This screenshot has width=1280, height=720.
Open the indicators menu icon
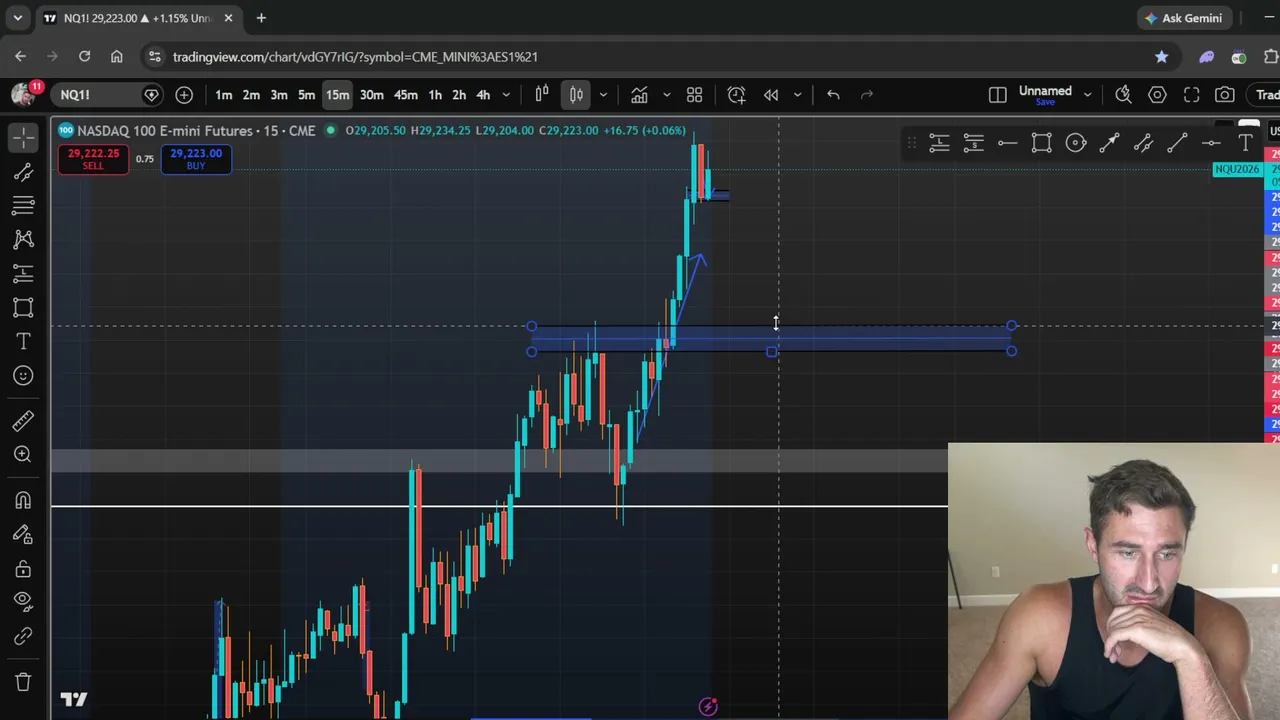click(639, 95)
